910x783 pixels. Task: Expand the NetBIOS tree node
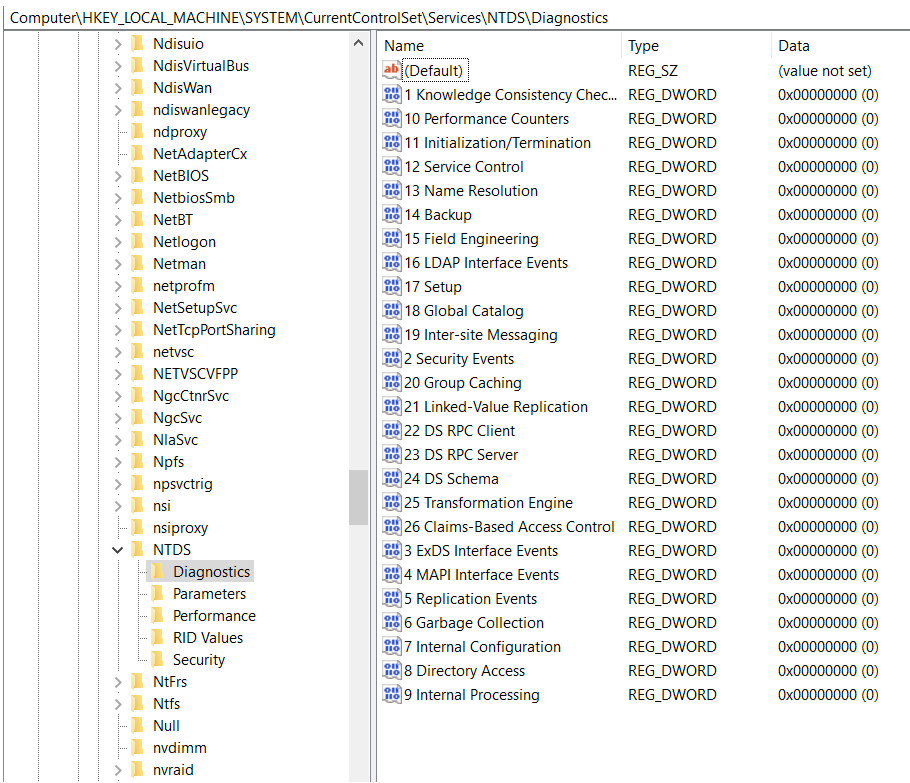click(117, 175)
